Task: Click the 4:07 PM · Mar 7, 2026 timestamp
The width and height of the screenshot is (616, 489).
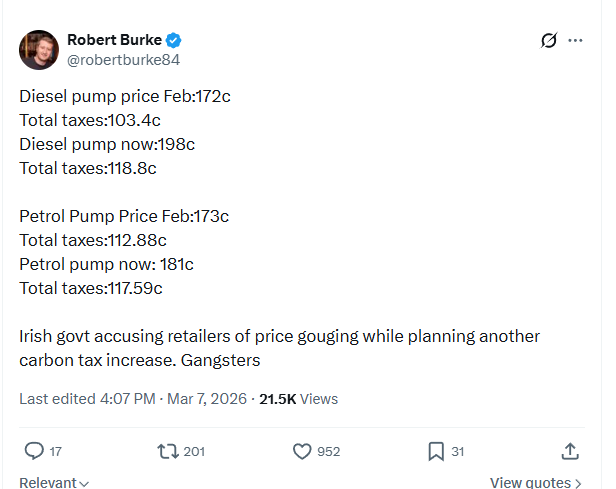Action: click(x=176, y=398)
